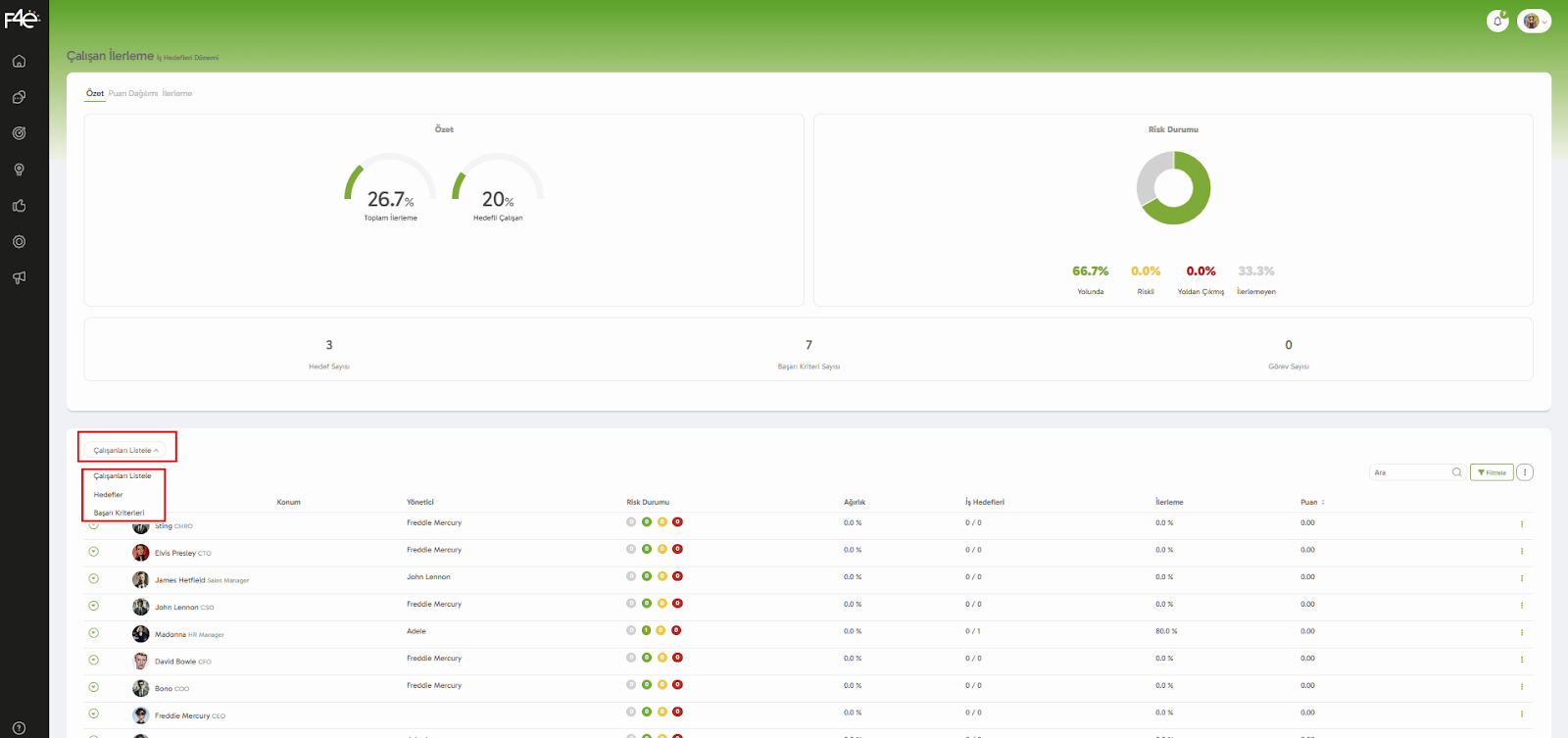The width and height of the screenshot is (1568, 738).
Task: Open the target goals sidebar icon
Action: [x=19, y=133]
